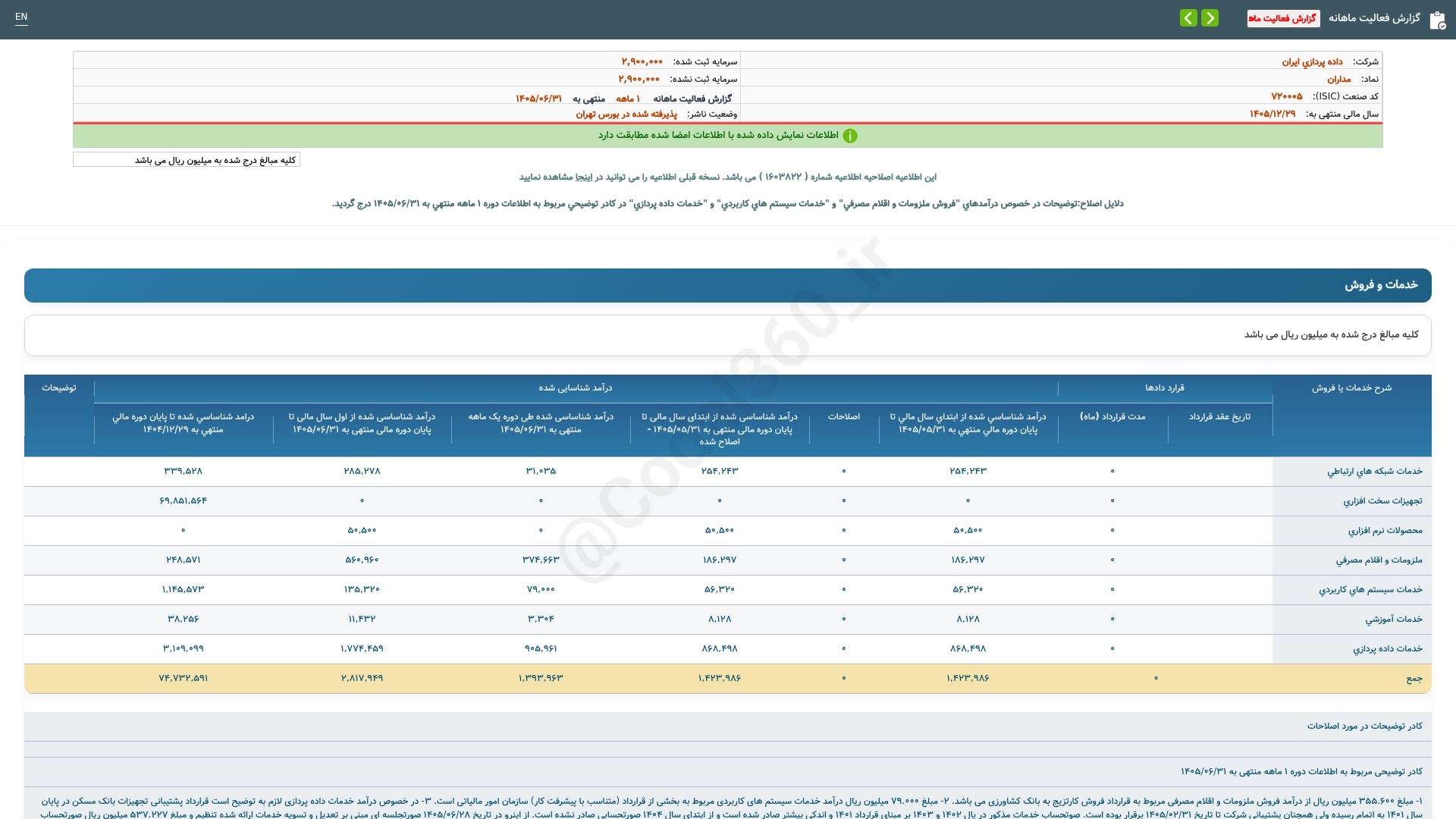This screenshot has width=1456, height=819.
Task: Click the registered capital value ۲,۹۰۰,۰۰۰
Action: pyautogui.click(x=642, y=61)
